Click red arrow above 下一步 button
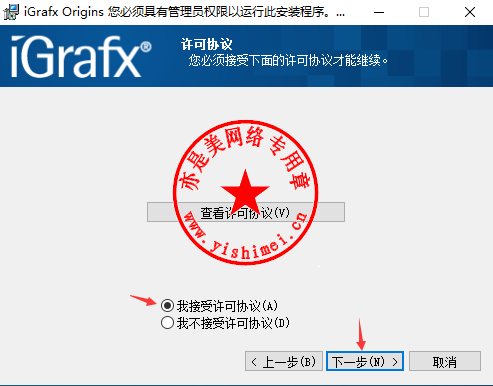The image size is (493, 386). (x=361, y=334)
